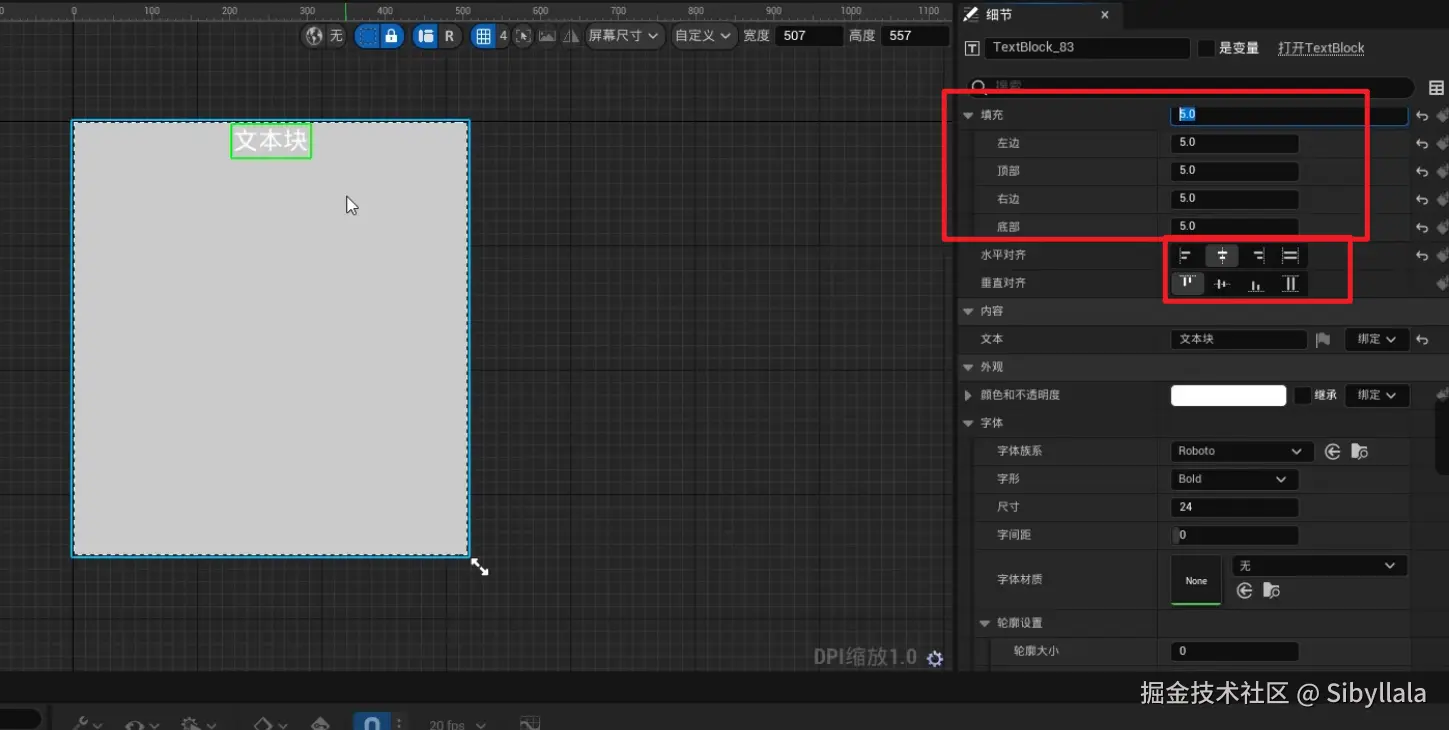Open the 自定义 size mode dropdown
The width and height of the screenshot is (1449, 730).
(x=704, y=36)
